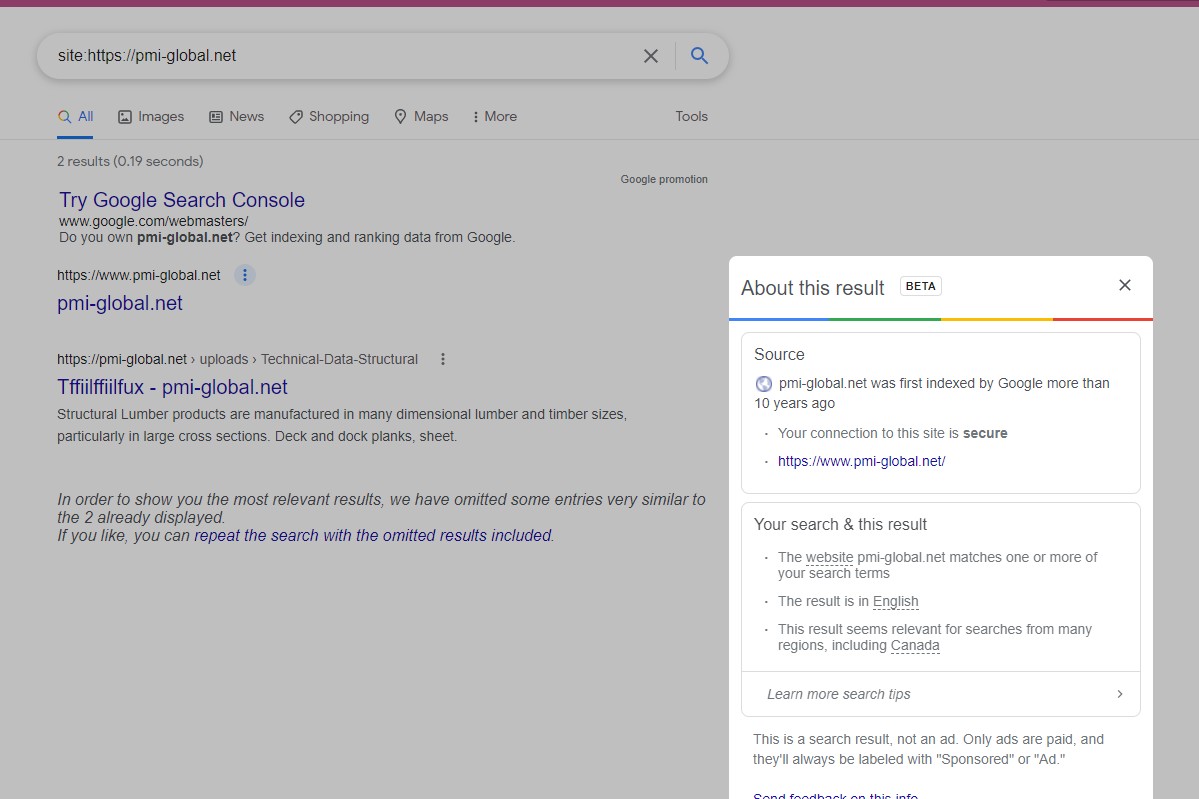Click the BETA badge
The image size is (1199, 799).
tap(921, 286)
